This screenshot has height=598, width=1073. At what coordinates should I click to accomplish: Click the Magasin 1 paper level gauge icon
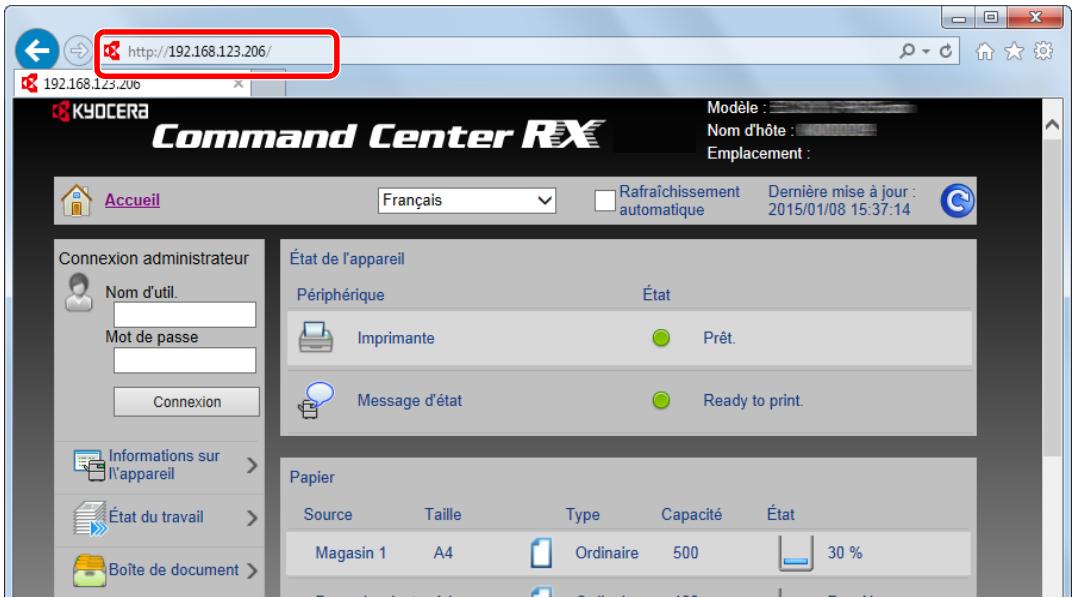tap(796, 553)
